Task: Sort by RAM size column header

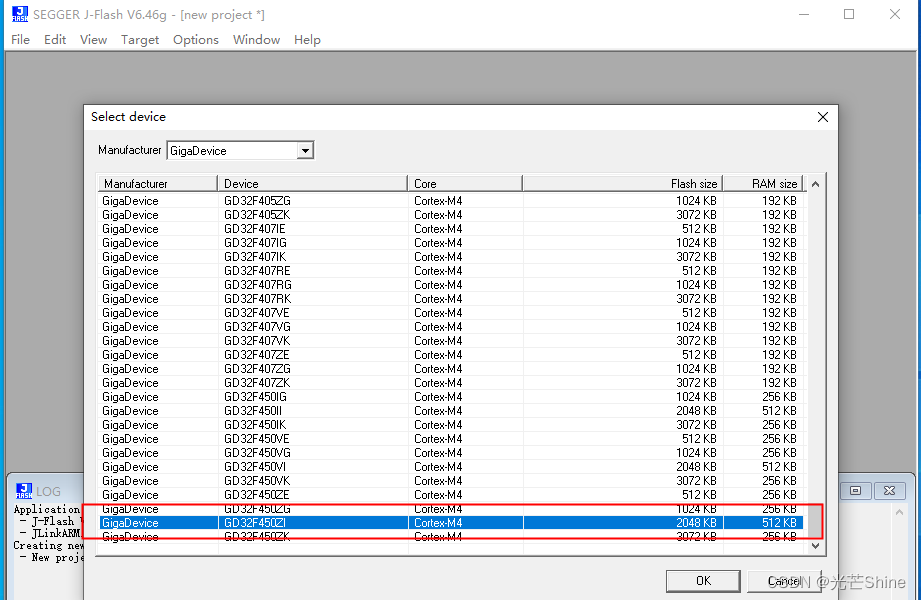Action: pos(763,184)
